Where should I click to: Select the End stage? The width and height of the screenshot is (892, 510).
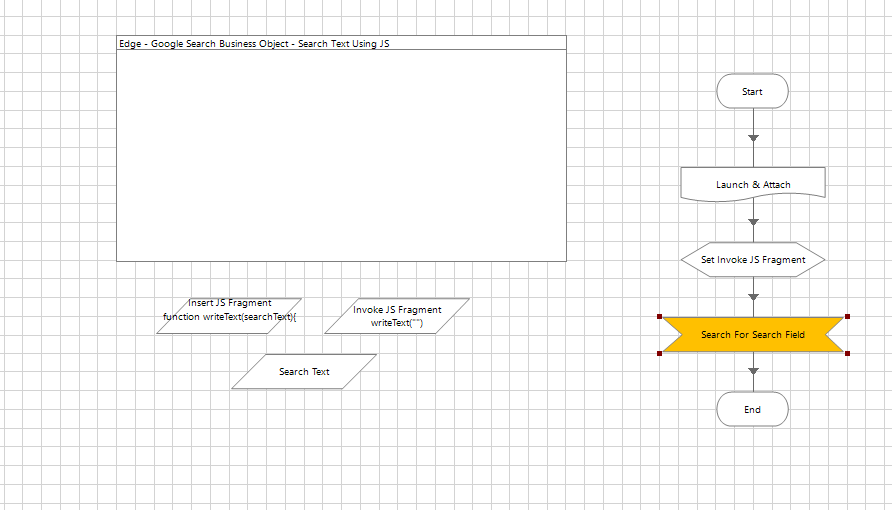pyautogui.click(x=752, y=409)
